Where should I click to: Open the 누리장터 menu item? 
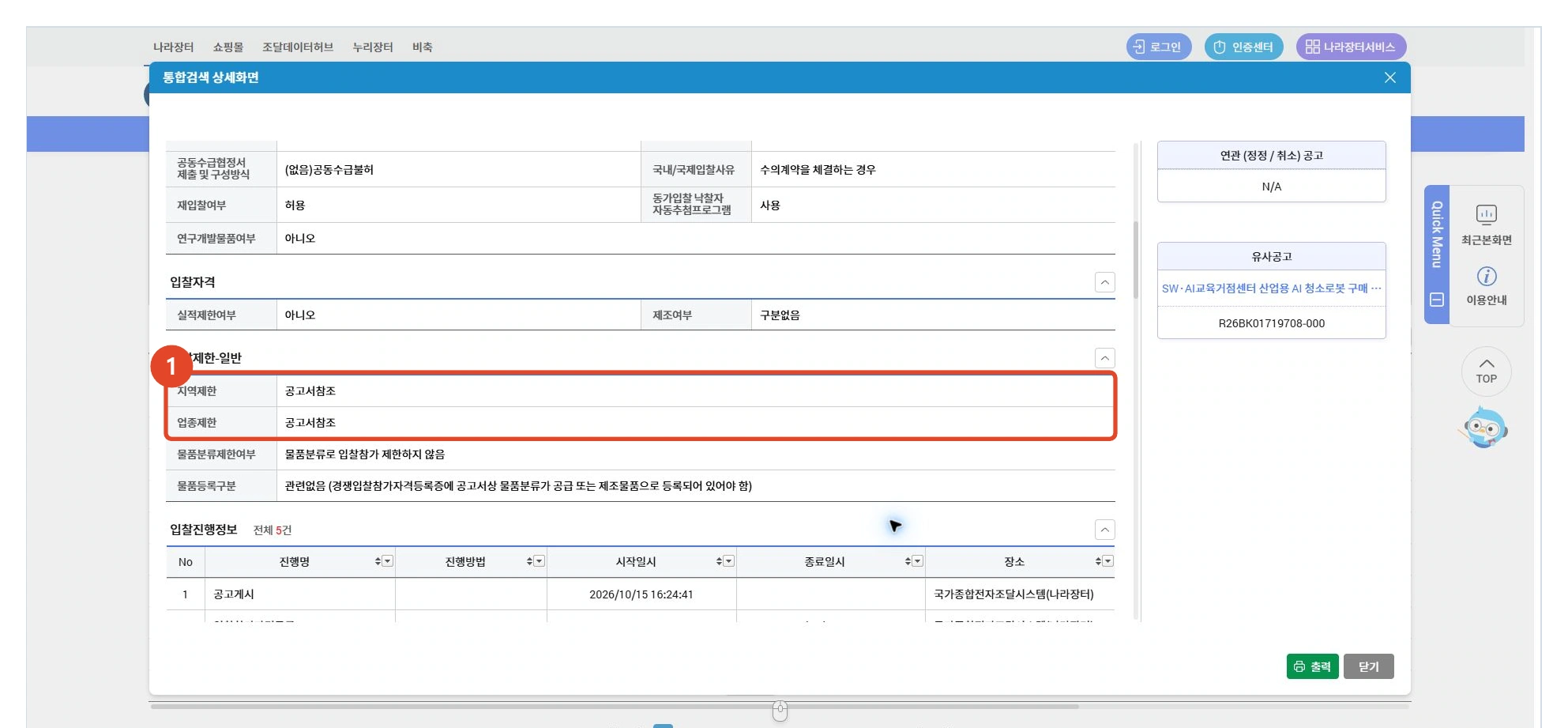373,47
